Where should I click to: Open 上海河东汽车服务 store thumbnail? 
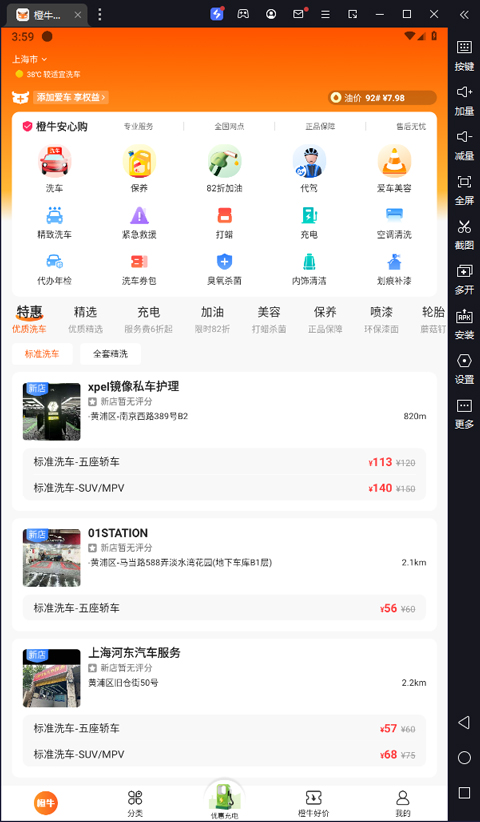click(x=52, y=678)
